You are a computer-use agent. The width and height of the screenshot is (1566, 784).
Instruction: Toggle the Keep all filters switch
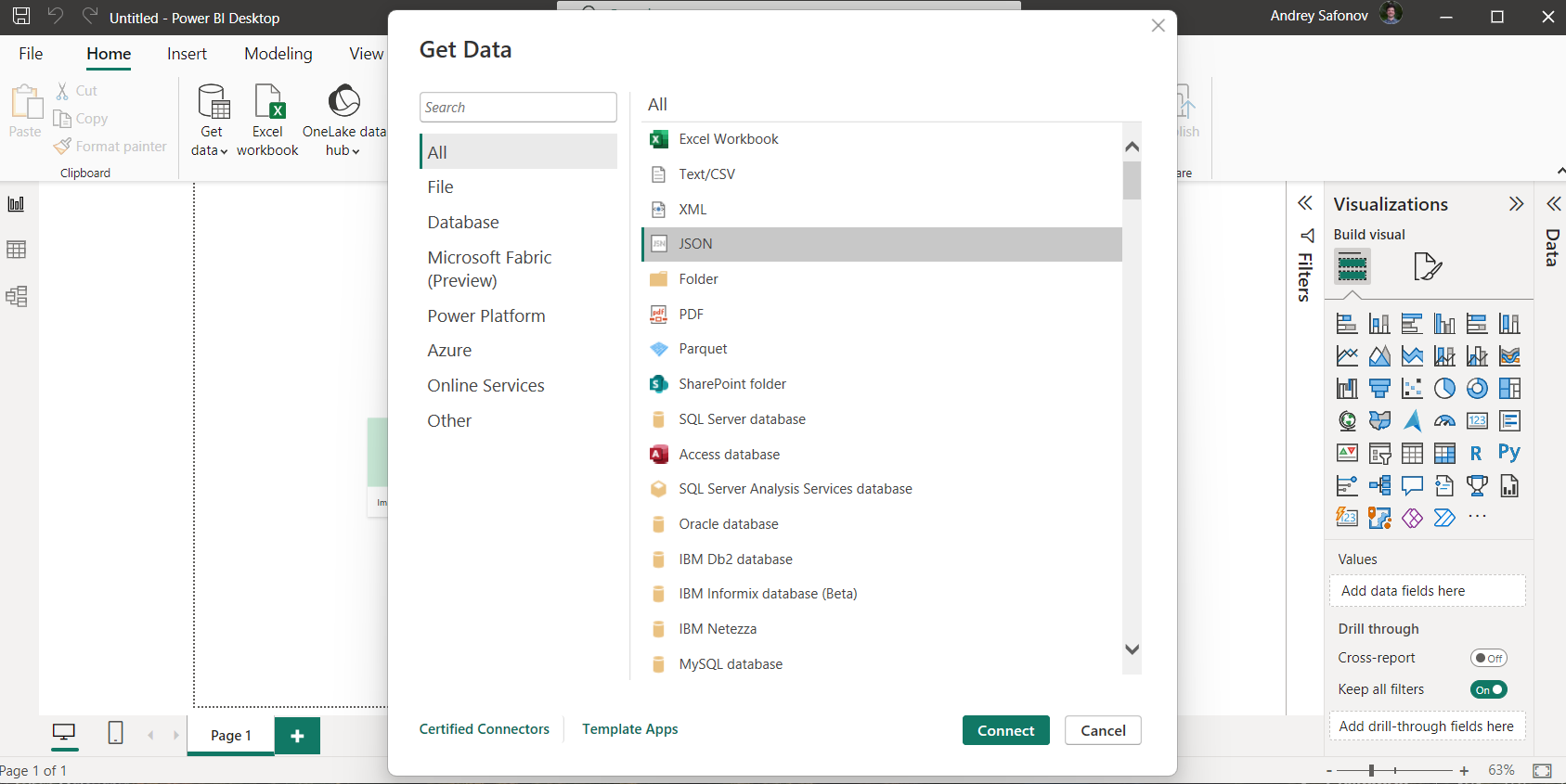(x=1489, y=689)
